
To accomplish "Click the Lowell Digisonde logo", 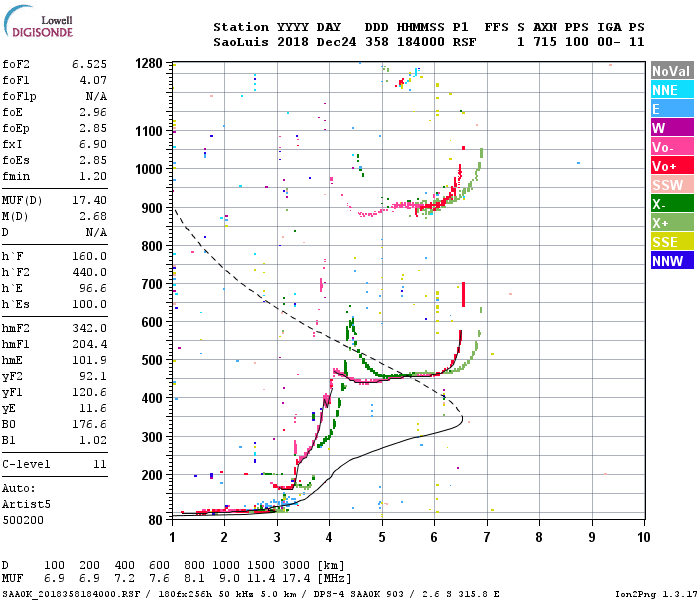I will point(38,21).
